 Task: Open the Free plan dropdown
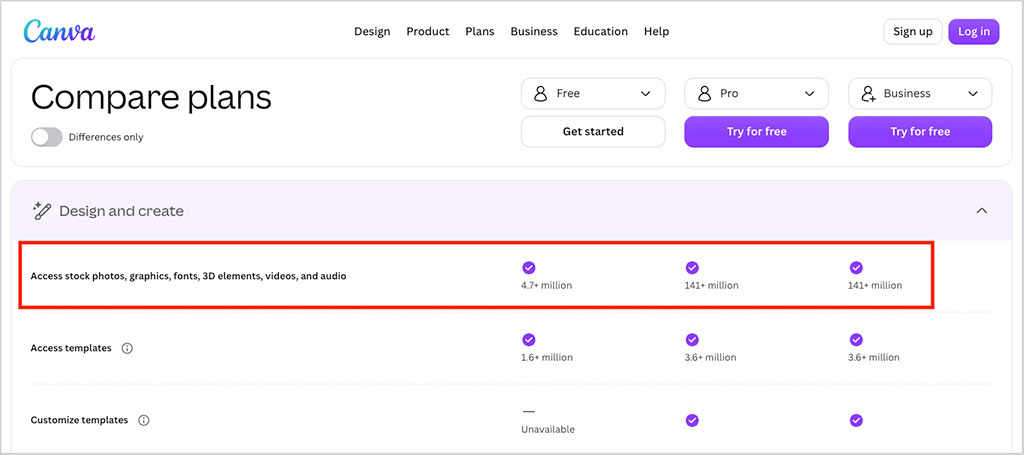click(x=593, y=93)
